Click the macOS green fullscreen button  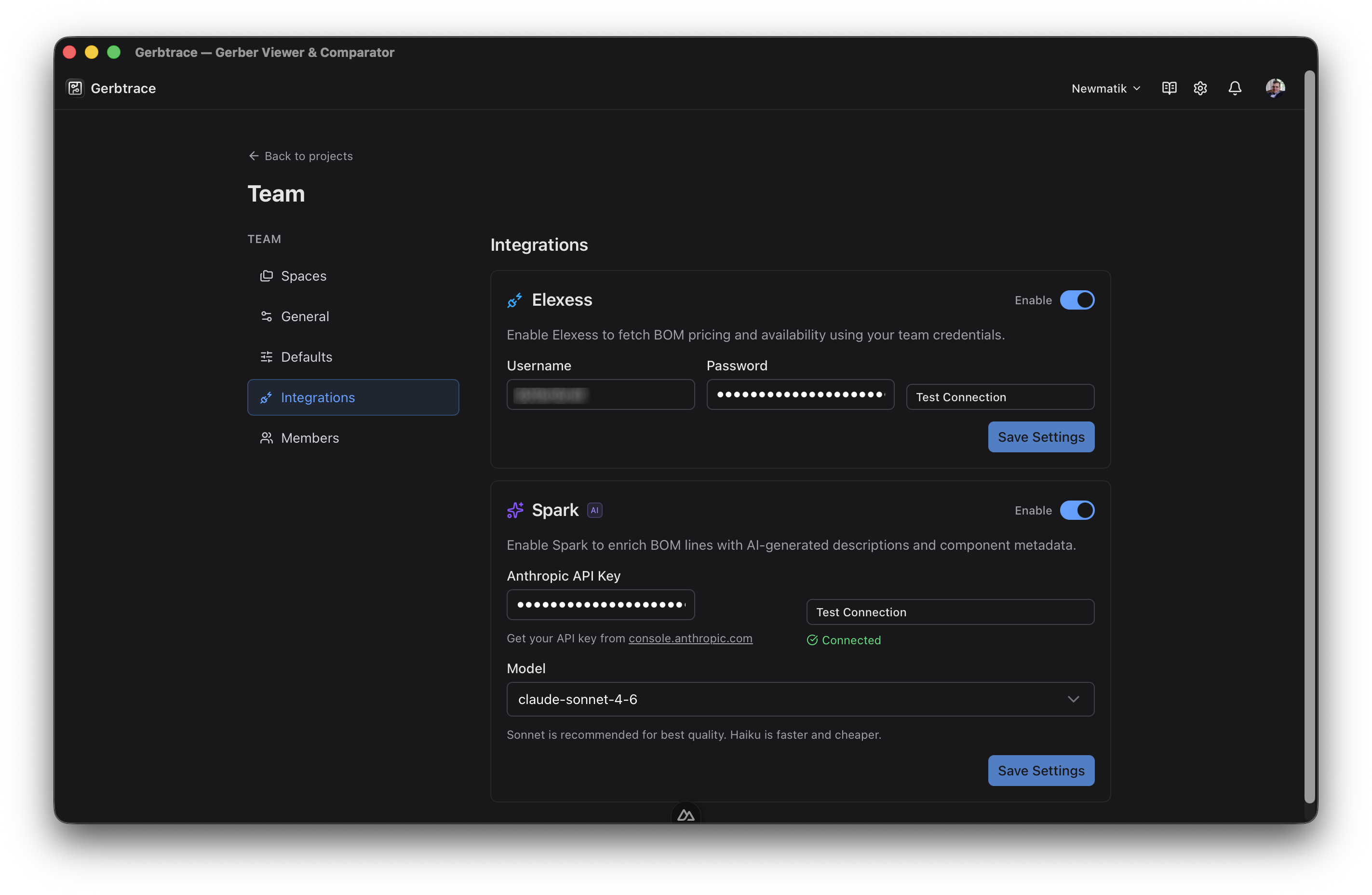point(114,52)
